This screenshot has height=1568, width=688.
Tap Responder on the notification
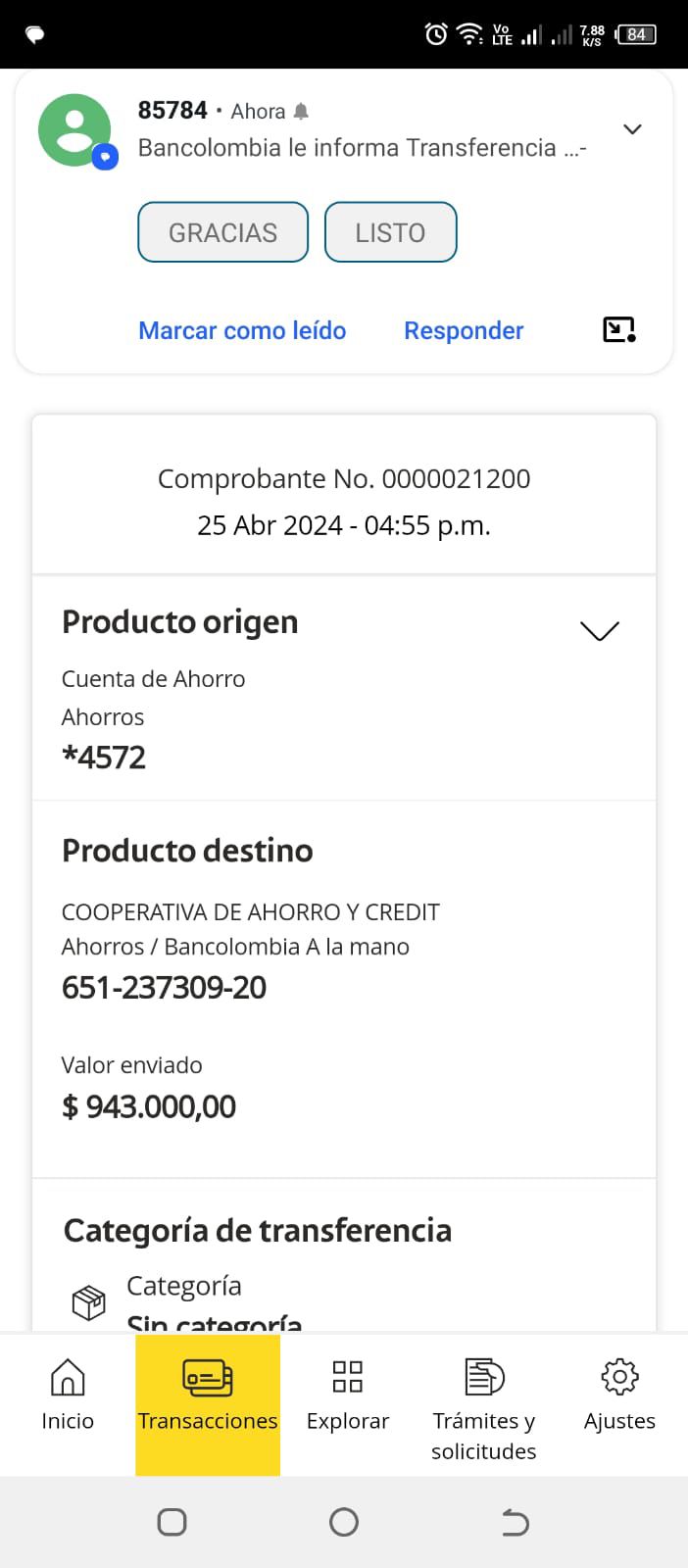pos(464,330)
